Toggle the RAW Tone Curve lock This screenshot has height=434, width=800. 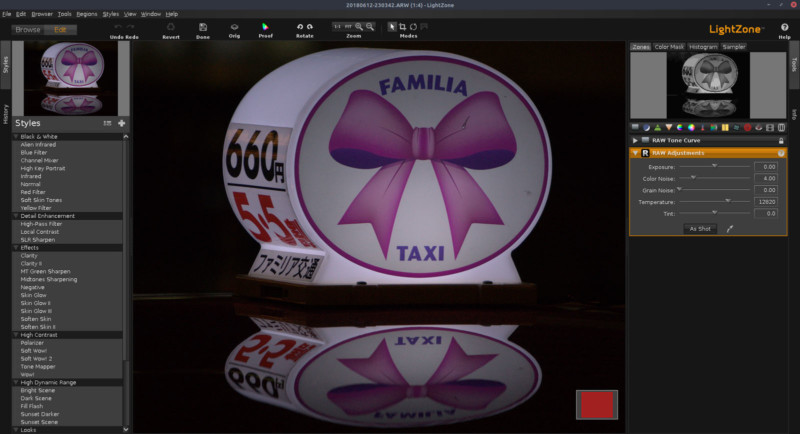coord(781,140)
